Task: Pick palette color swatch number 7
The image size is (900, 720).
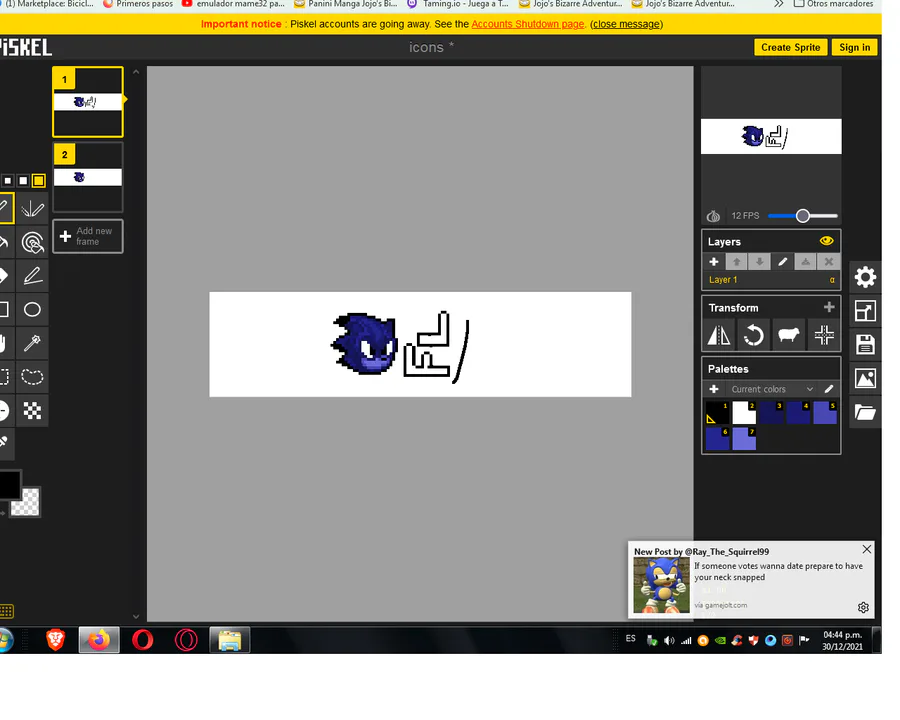Action: click(x=744, y=439)
